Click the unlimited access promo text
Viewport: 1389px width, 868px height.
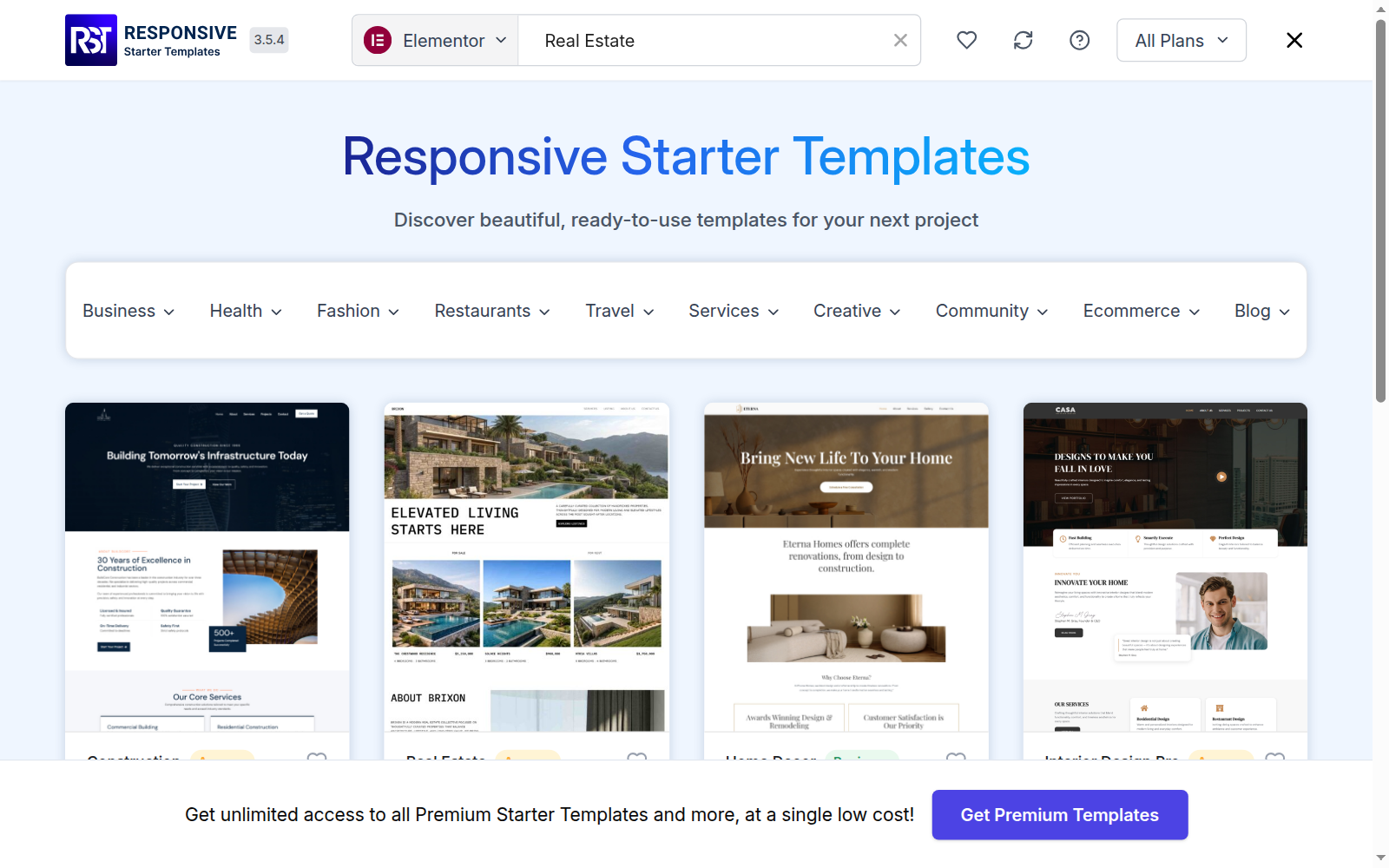coord(550,814)
